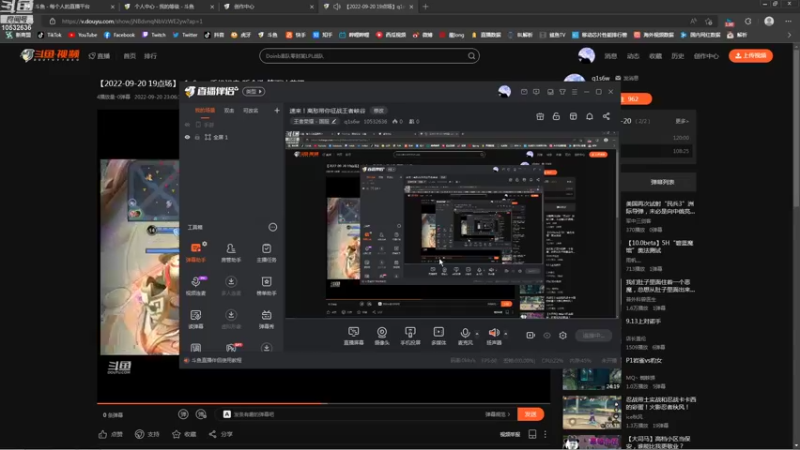Click the 扬声器 speaker icon
Screen dimensions: 800x450
(x=493, y=333)
